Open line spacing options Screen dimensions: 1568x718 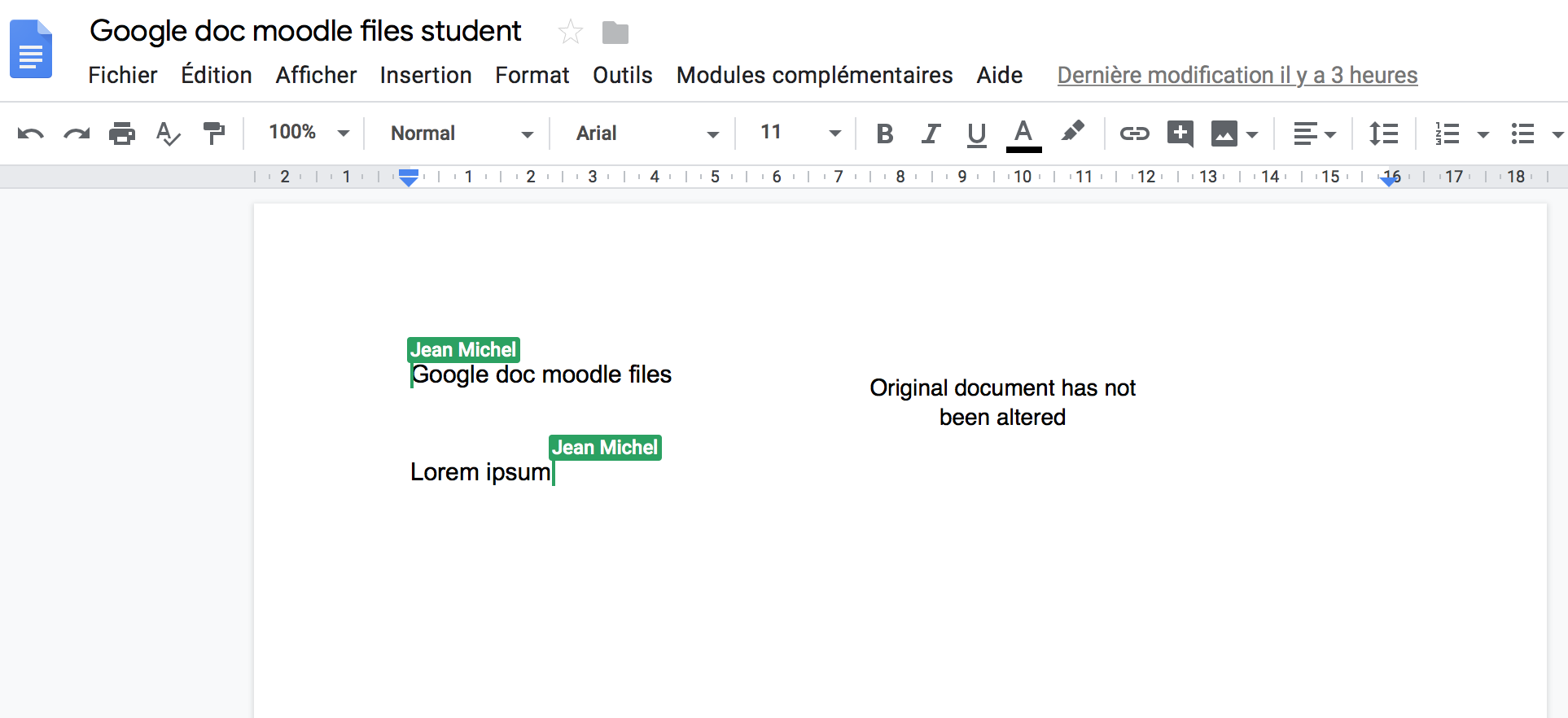click(1383, 134)
